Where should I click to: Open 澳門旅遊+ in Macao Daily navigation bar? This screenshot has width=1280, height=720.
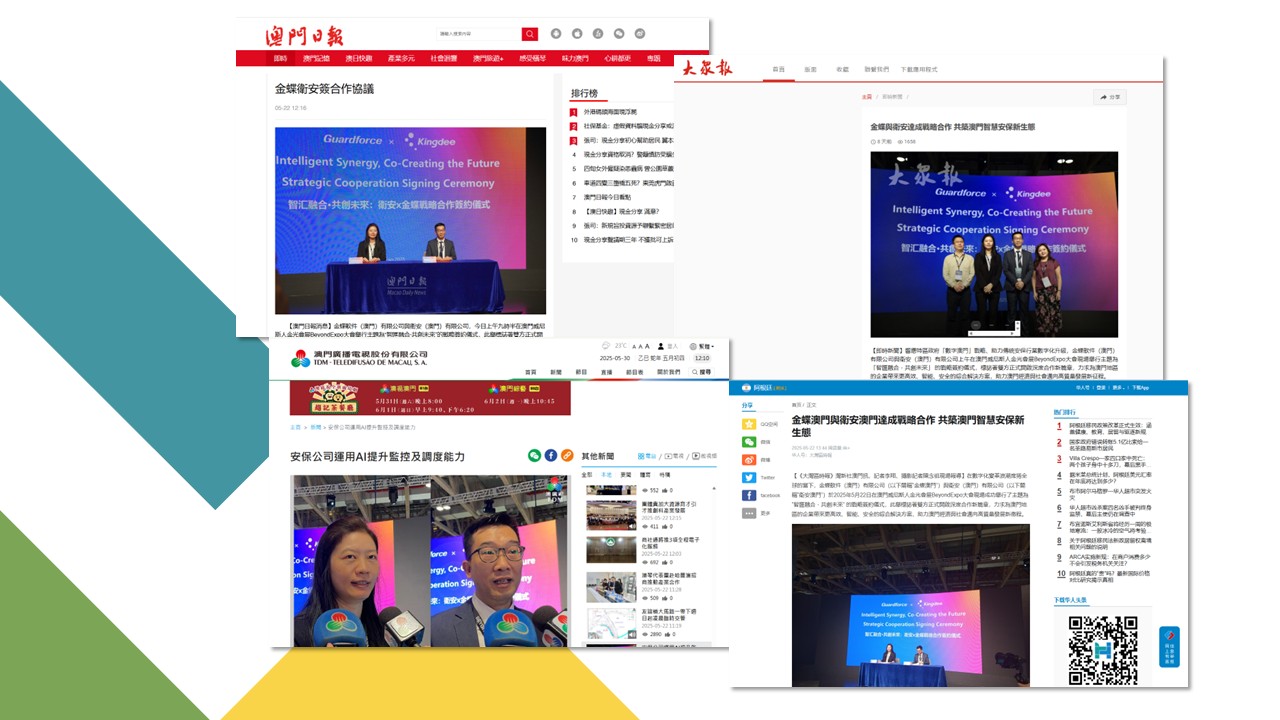point(487,59)
